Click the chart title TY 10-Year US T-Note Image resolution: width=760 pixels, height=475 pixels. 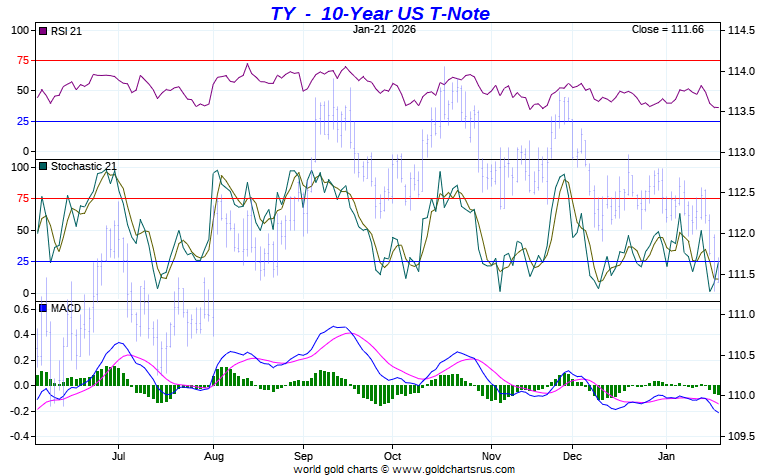click(380, 13)
